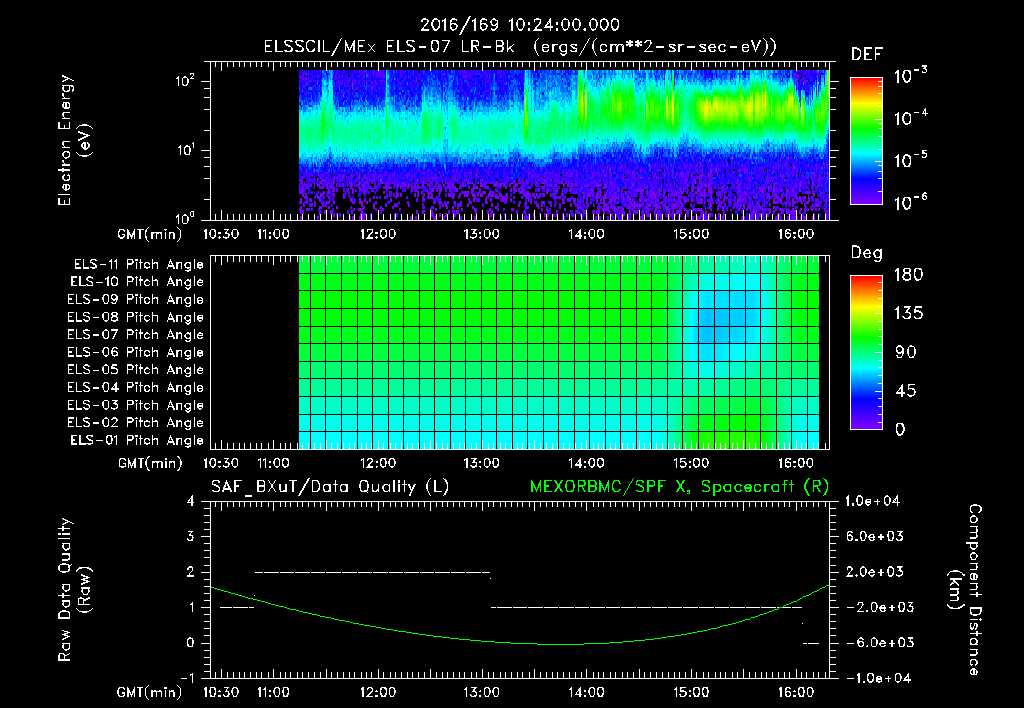The height and width of the screenshot is (708, 1024).
Task: Click the 4 tick on data quality axis
Action: click(191, 502)
